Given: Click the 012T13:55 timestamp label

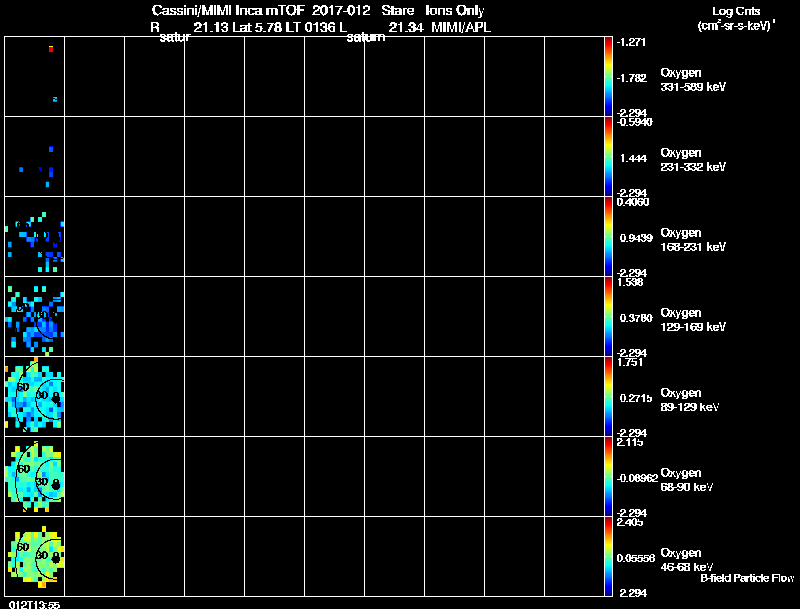Looking at the screenshot, I should (x=34, y=605).
